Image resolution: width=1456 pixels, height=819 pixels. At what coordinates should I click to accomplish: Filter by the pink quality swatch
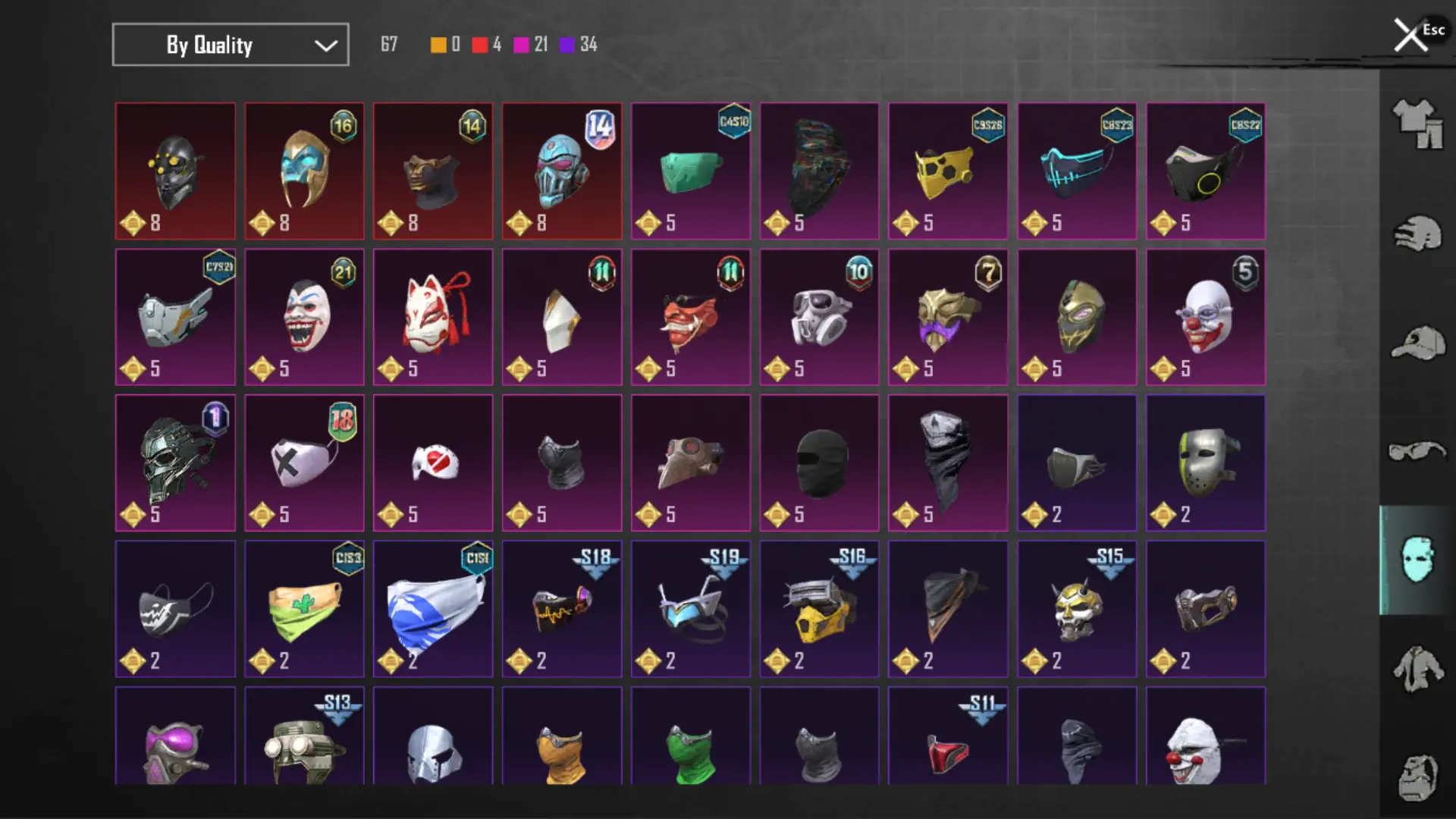(x=521, y=45)
